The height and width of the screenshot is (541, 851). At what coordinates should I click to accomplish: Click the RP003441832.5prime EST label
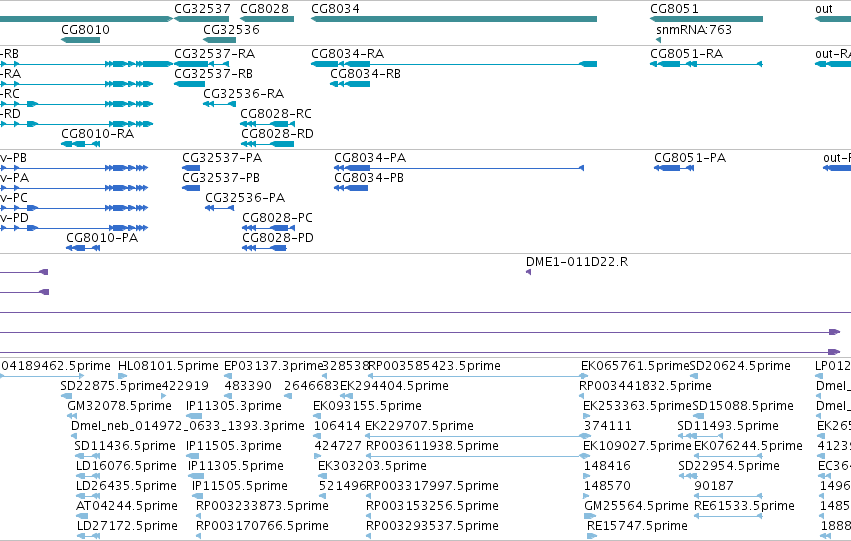click(x=645, y=386)
